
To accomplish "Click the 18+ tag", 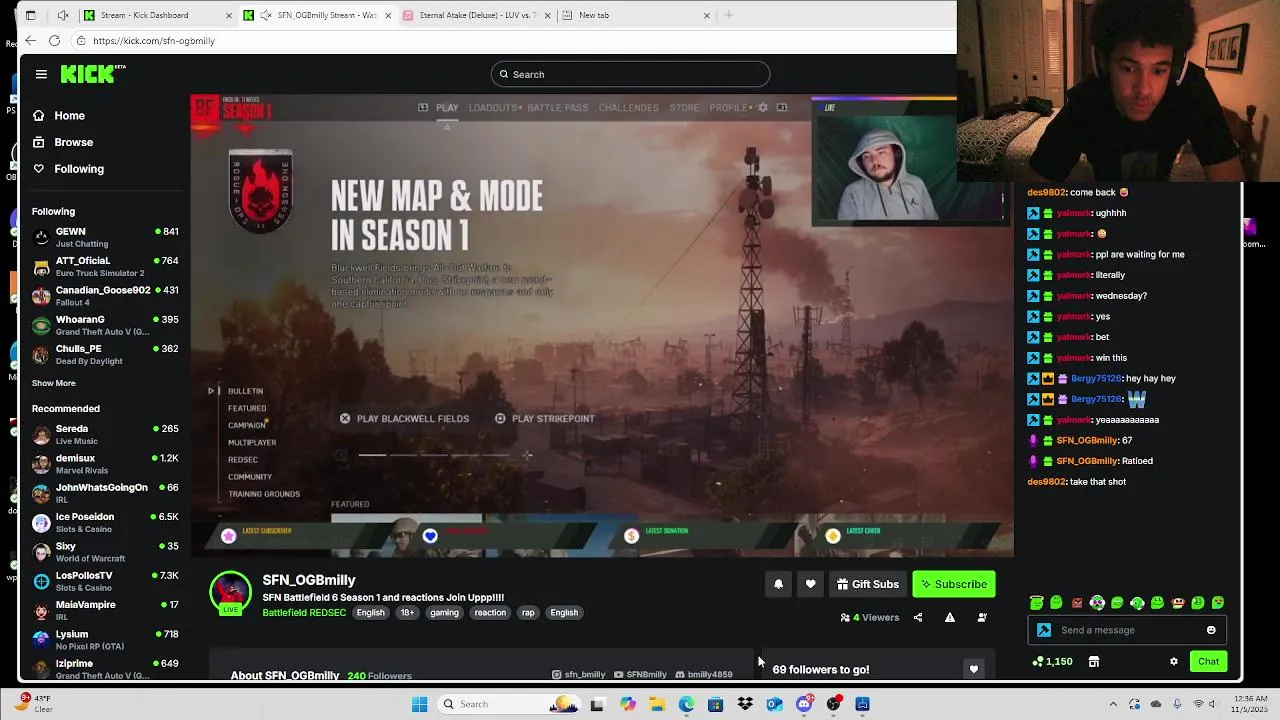I will click(407, 613).
